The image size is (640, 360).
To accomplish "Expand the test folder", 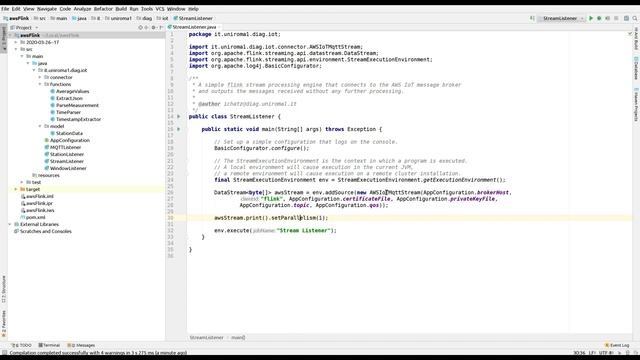I will click(x=22, y=182).
